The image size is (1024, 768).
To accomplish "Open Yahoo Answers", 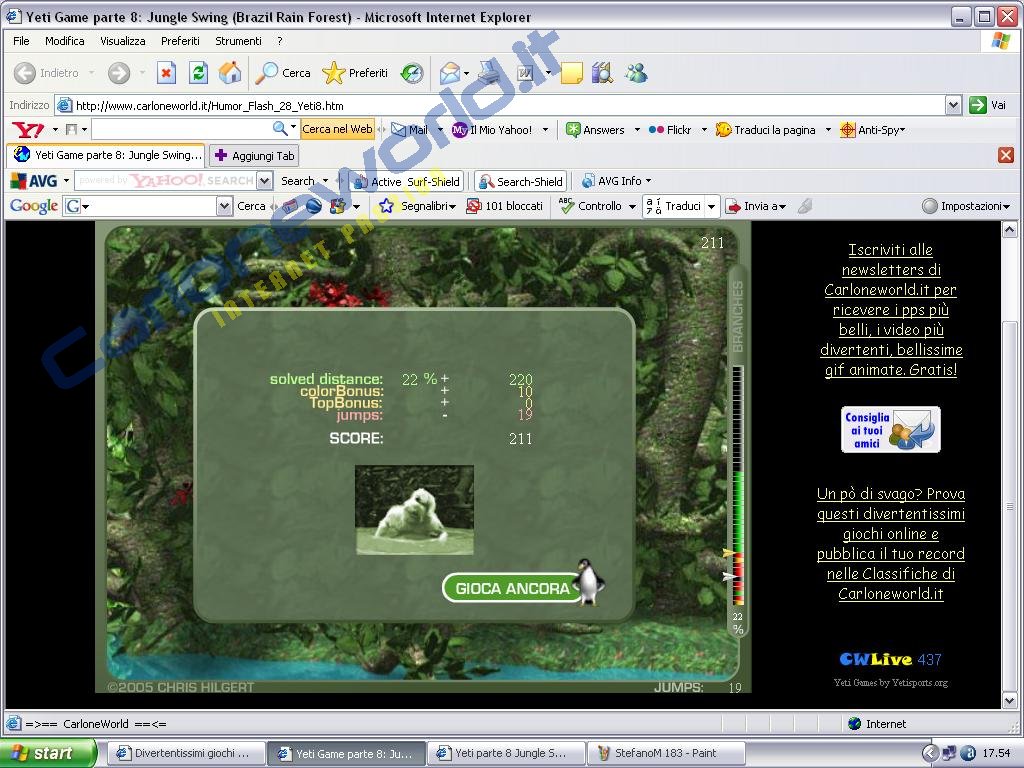I will [x=595, y=130].
